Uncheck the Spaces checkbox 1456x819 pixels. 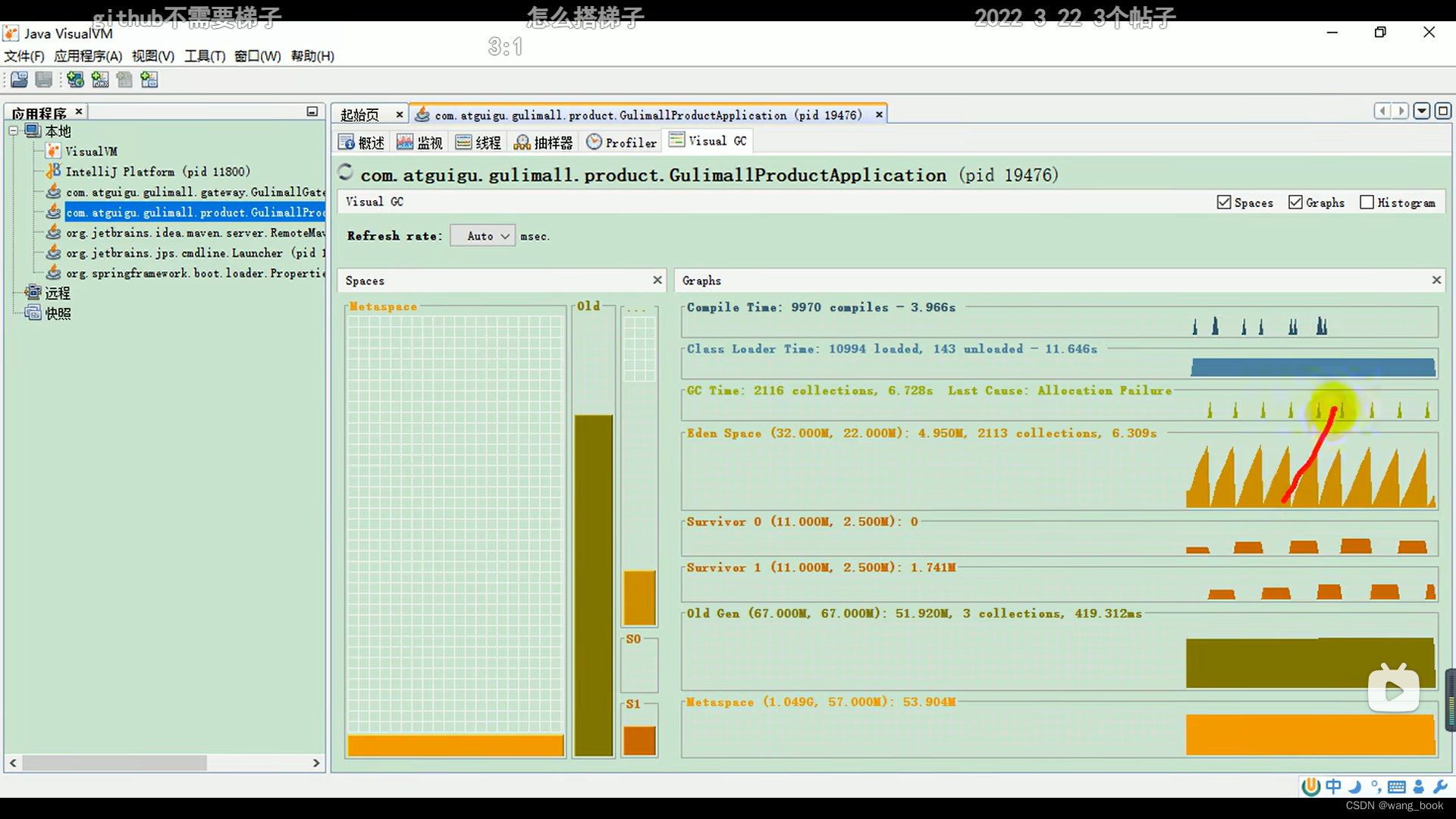click(x=1223, y=202)
